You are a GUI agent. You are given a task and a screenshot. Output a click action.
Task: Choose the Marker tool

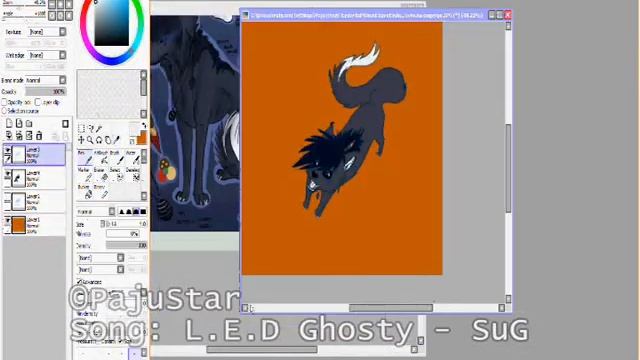coord(85,175)
